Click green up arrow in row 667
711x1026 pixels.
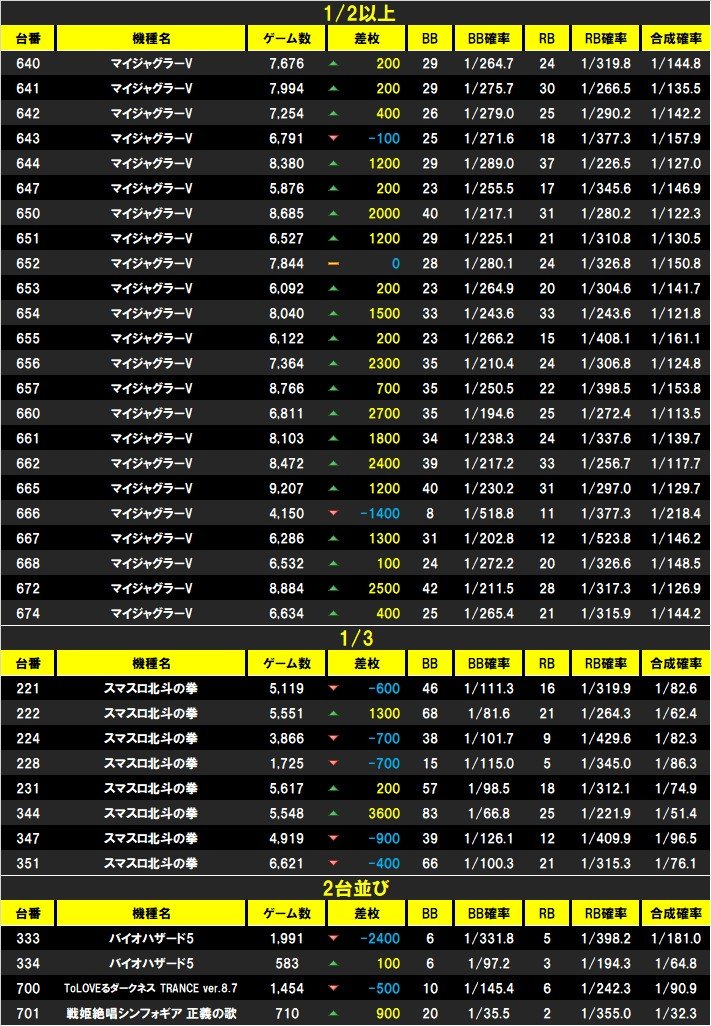pyautogui.click(x=334, y=539)
